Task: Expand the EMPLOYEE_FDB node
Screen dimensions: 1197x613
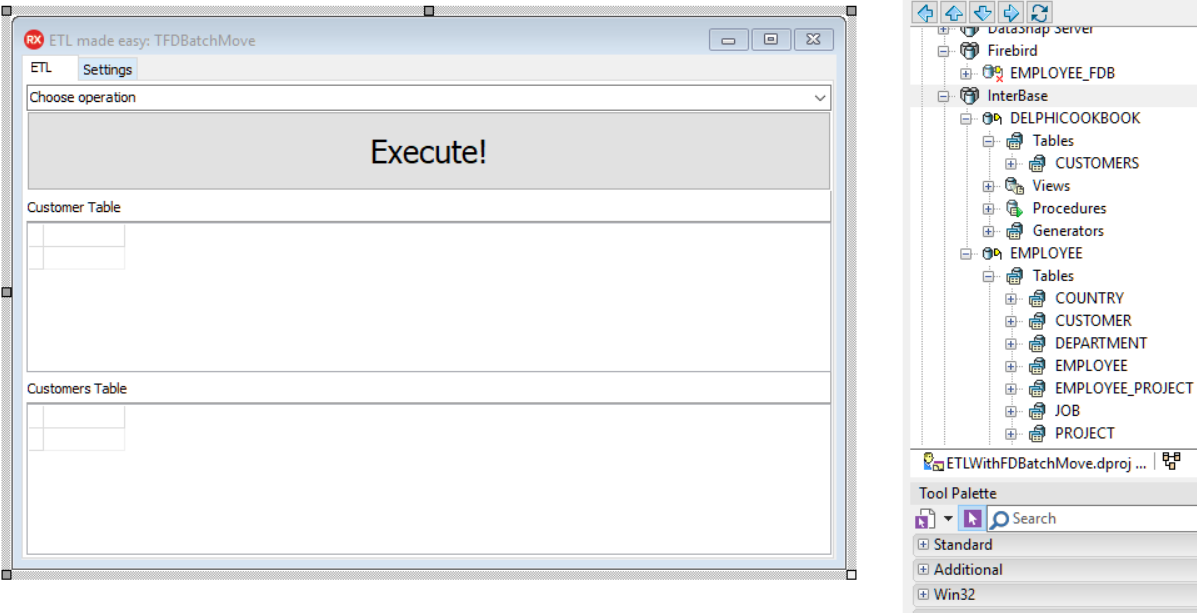Action: [x=966, y=73]
